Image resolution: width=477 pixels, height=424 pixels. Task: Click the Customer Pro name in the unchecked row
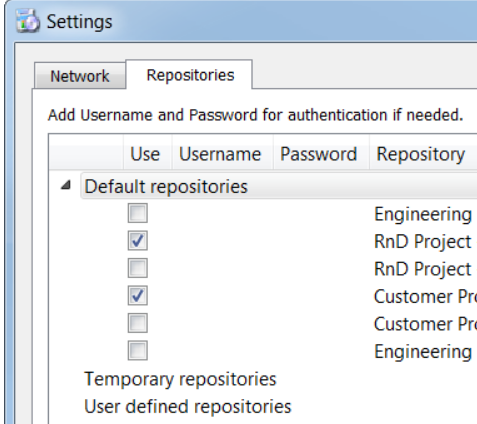425,324
